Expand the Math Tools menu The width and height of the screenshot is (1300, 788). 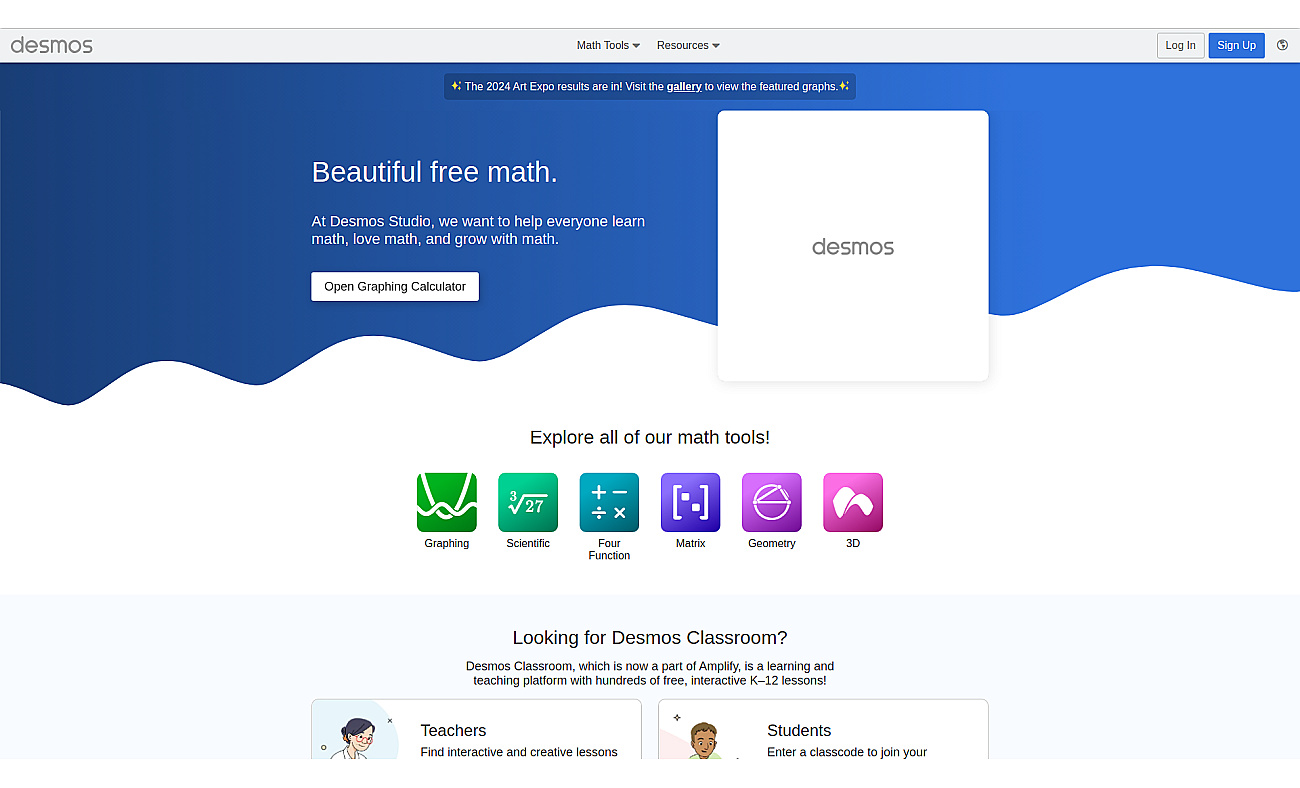608,45
